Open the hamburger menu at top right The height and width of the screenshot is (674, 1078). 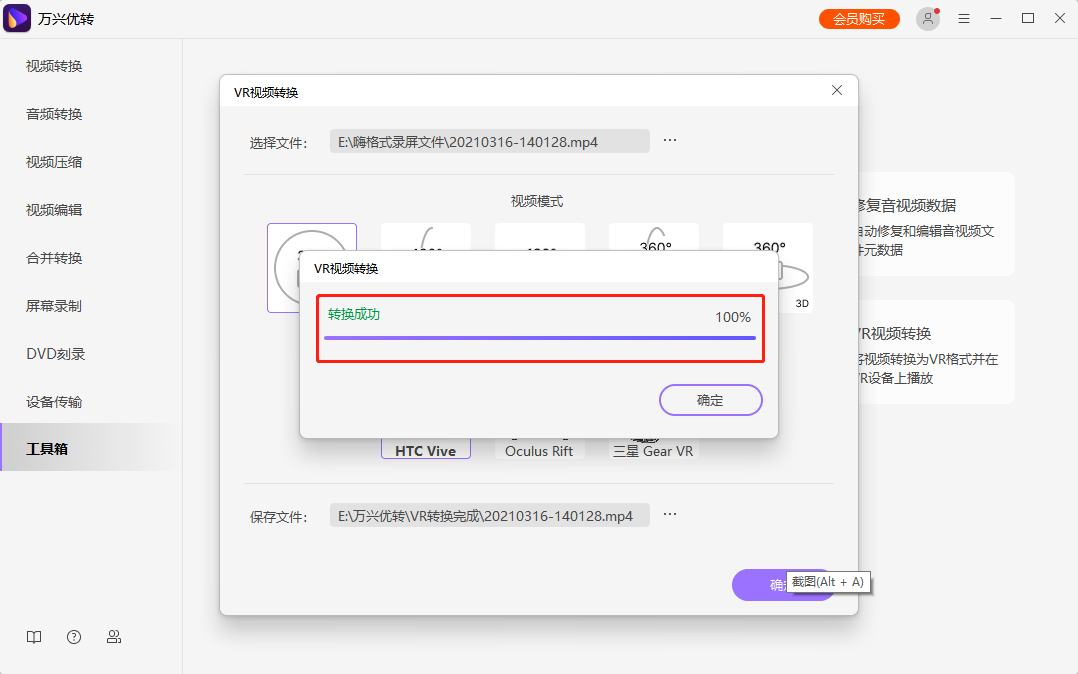(x=964, y=18)
